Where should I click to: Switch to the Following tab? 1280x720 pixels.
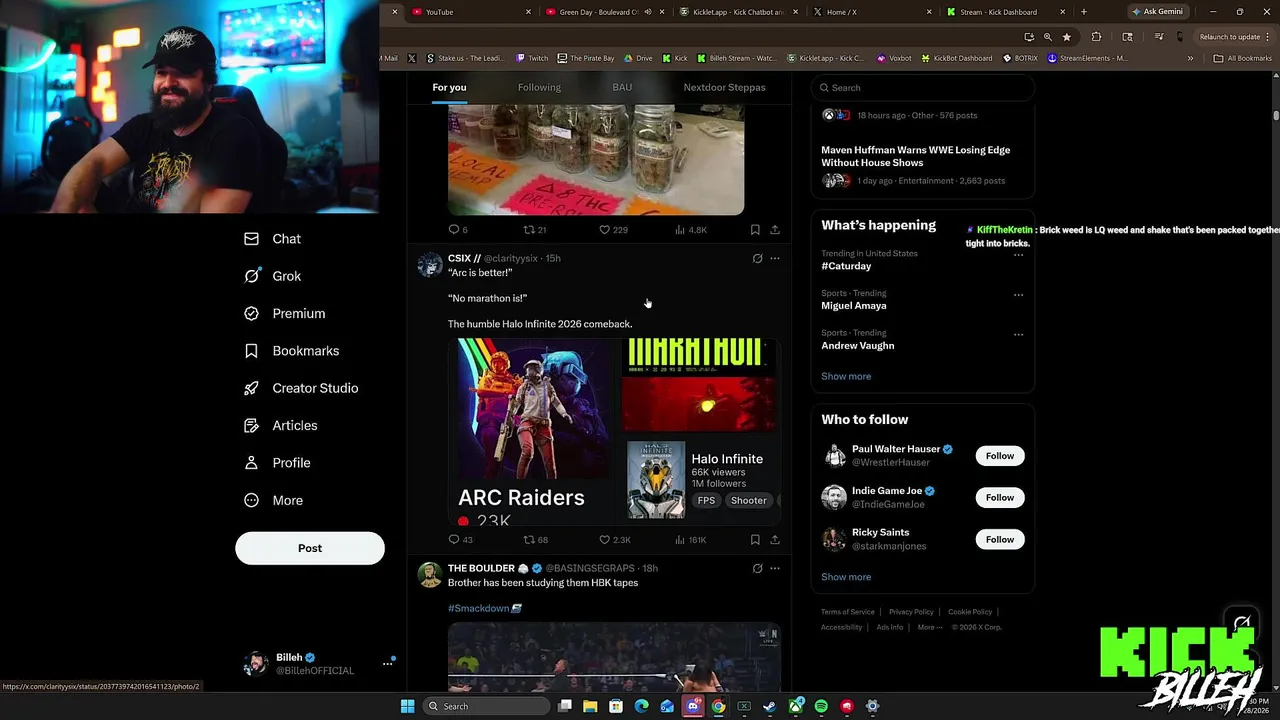pos(539,87)
